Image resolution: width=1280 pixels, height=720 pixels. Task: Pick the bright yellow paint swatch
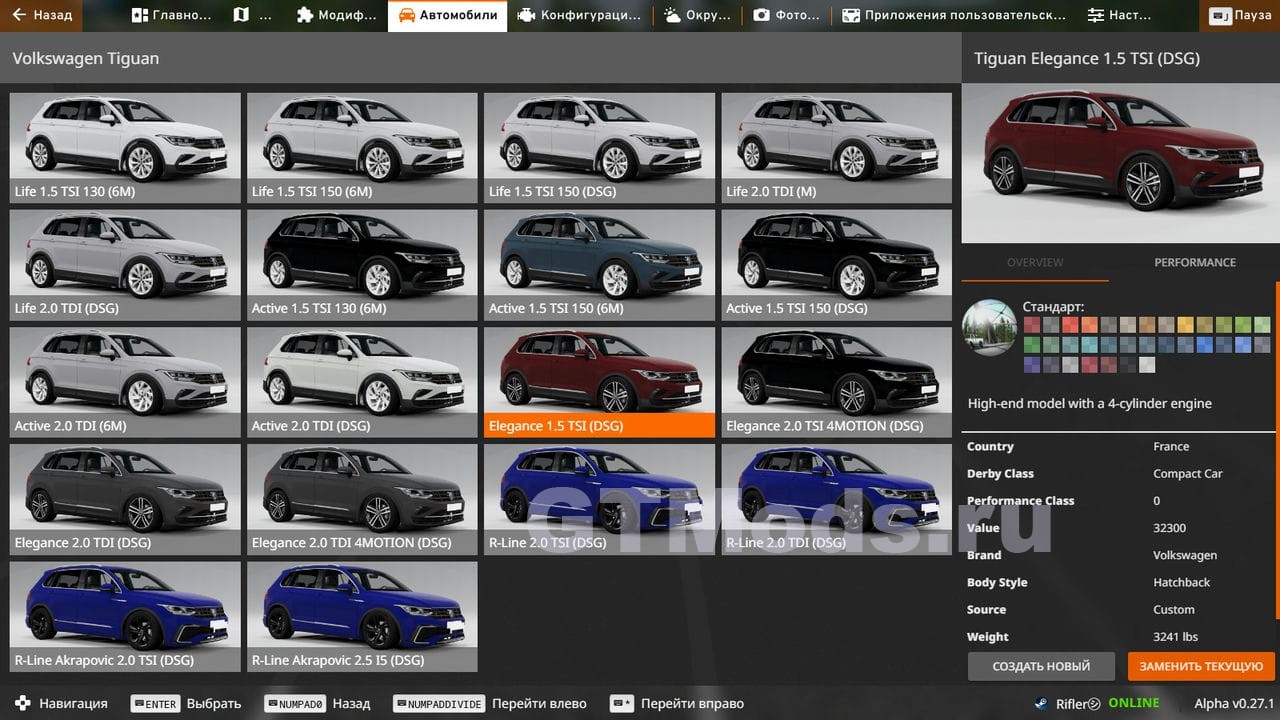click(1185, 325)
